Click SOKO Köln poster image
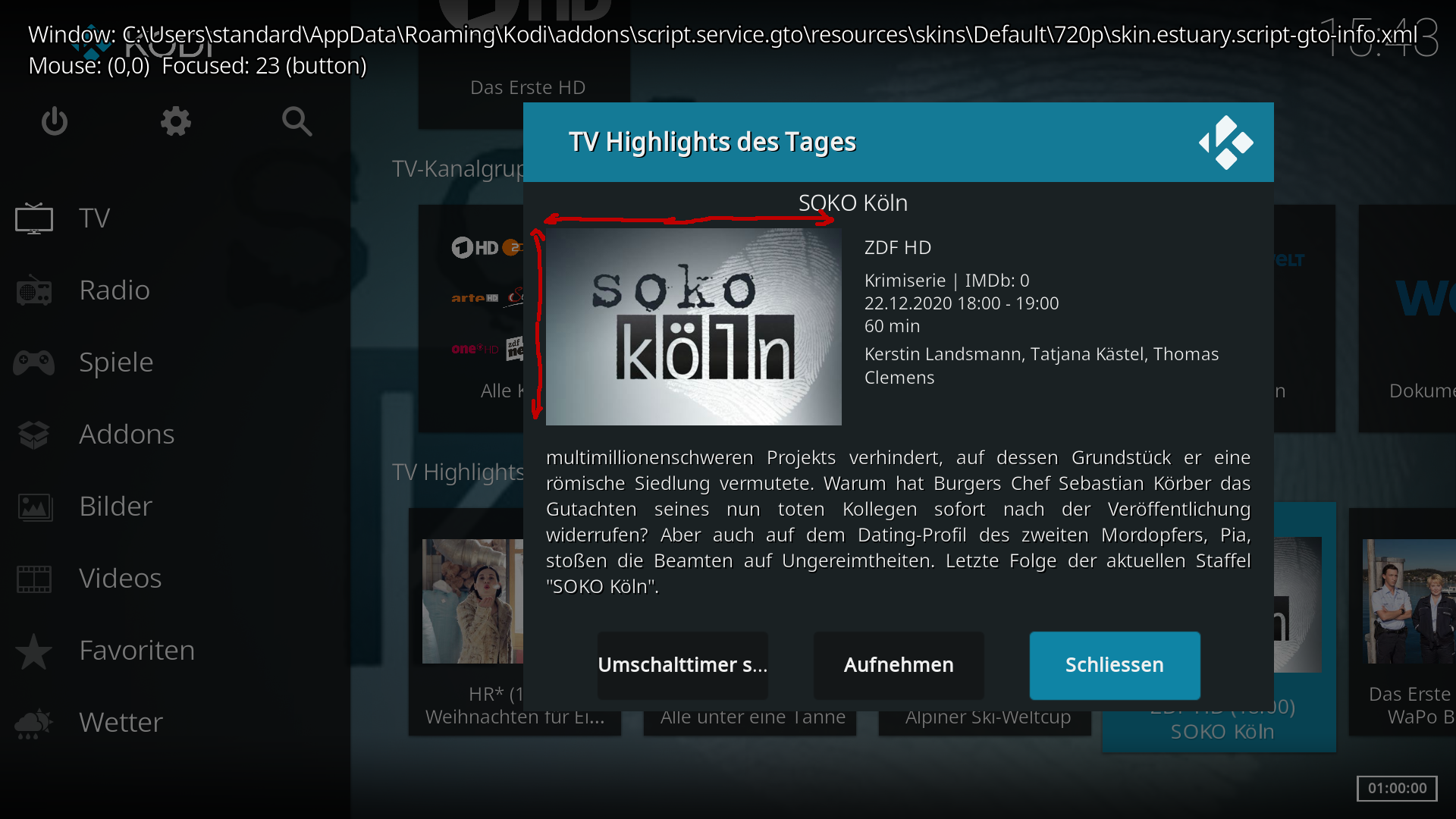 pos(693,327)
